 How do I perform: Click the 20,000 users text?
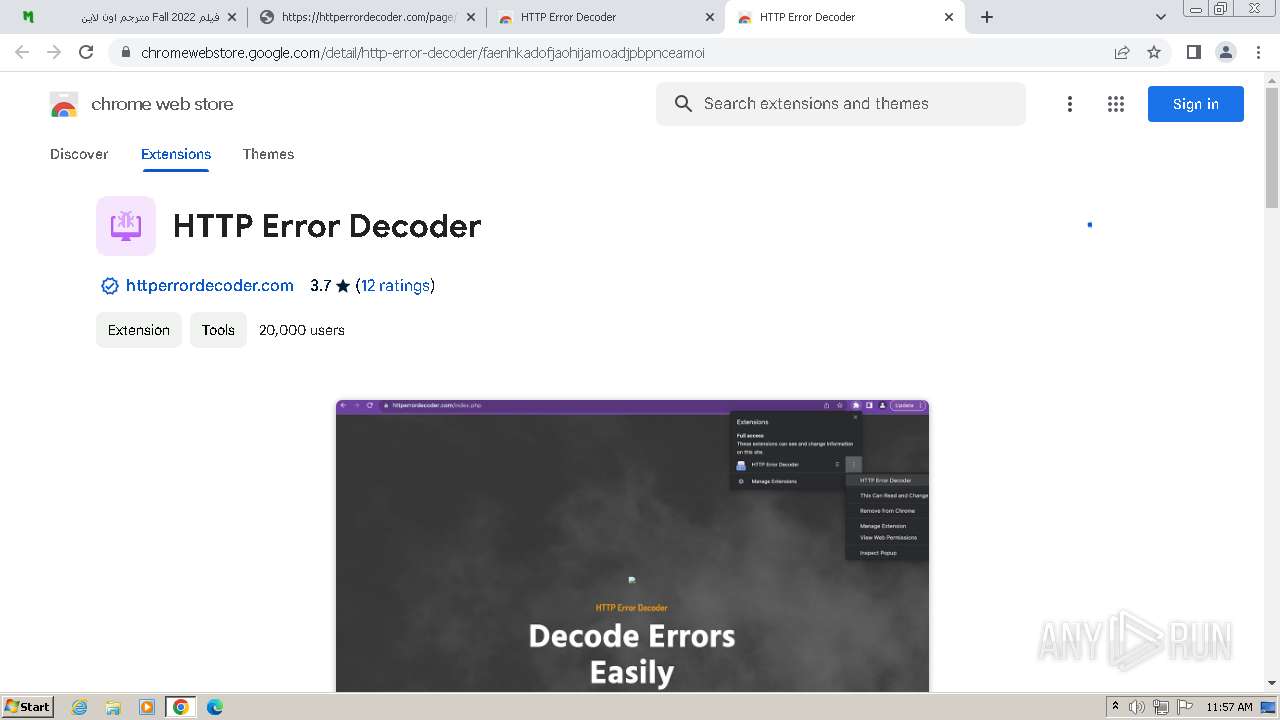(x=302, y=330)
